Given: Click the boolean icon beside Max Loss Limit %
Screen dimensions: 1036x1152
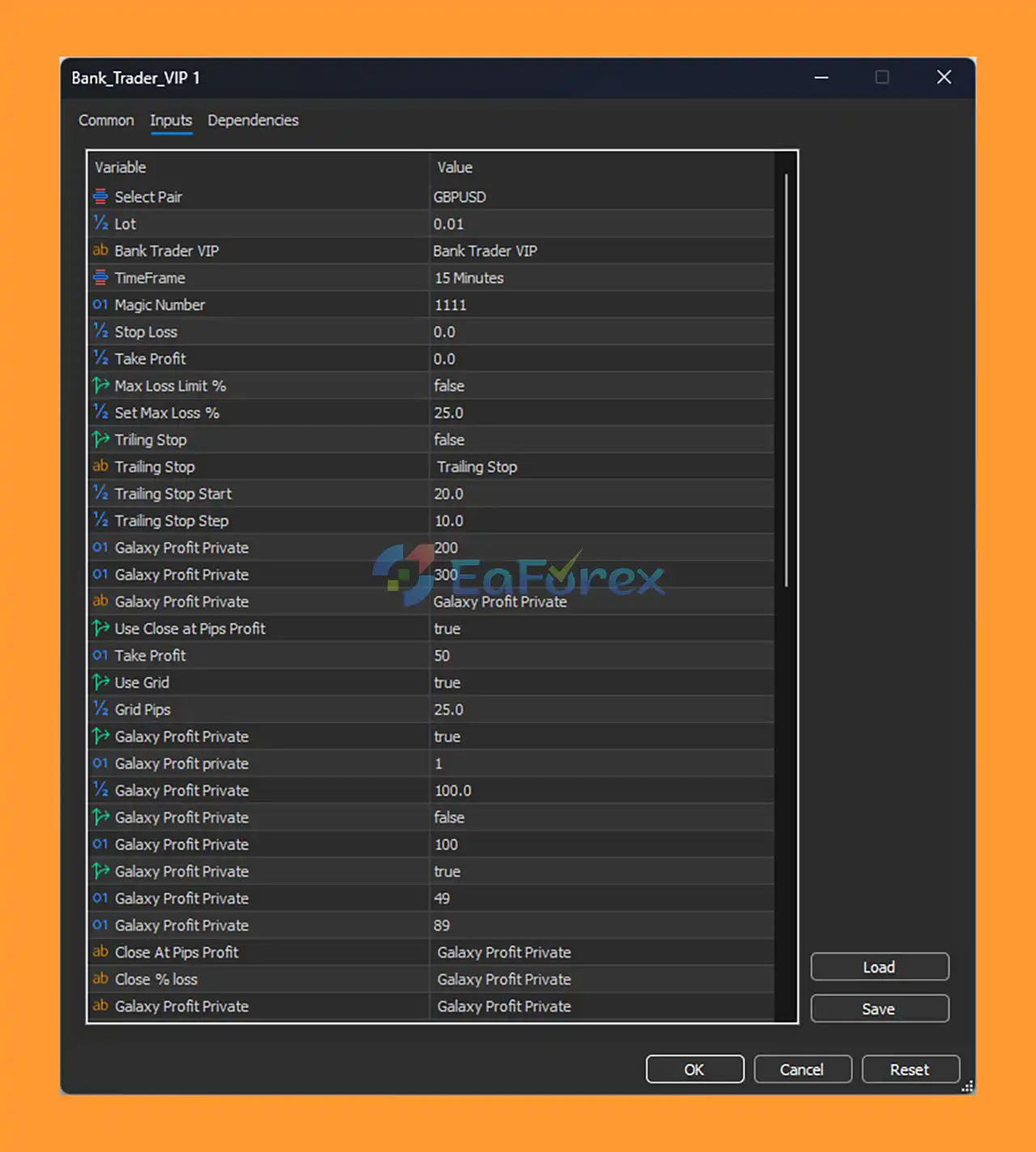Looking at the screenshot, I should [100, 385].
